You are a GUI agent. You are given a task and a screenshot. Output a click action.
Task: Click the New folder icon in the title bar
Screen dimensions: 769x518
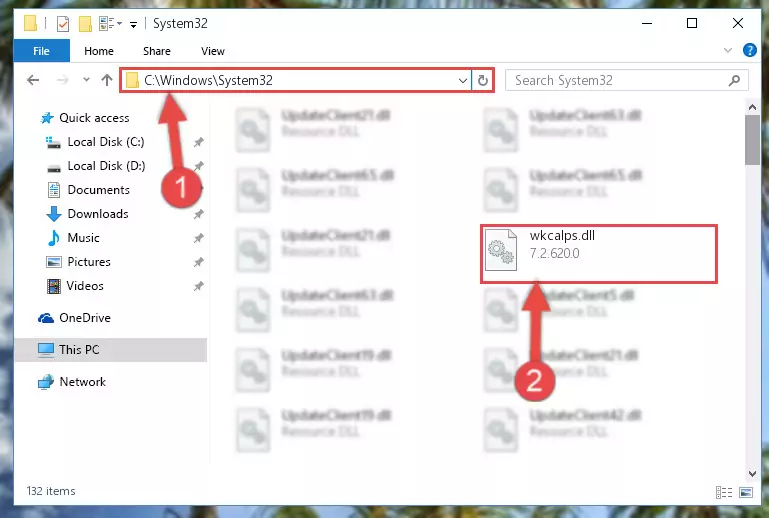click(85, 24)
